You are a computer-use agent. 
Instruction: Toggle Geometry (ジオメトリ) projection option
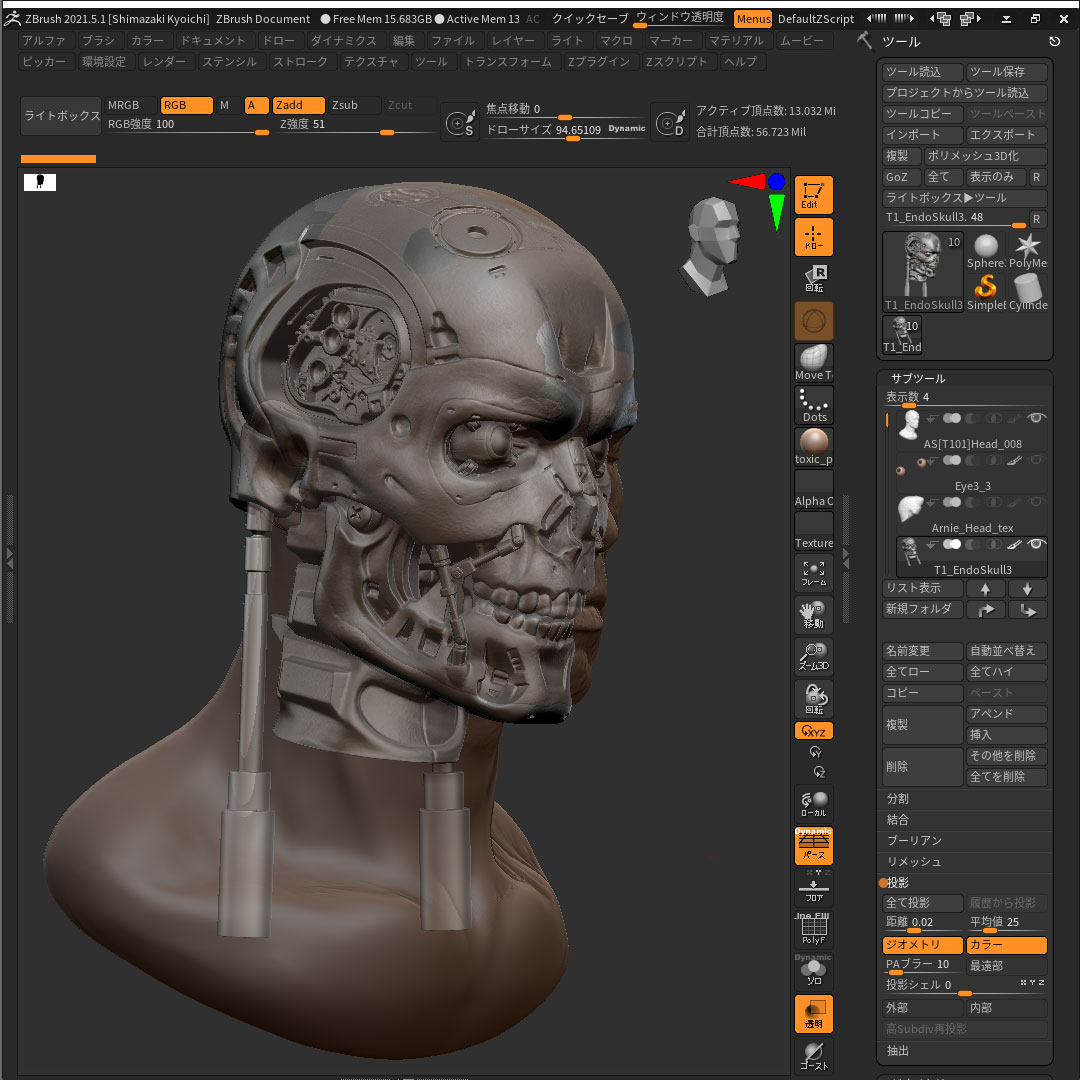(x=922, y=945)
